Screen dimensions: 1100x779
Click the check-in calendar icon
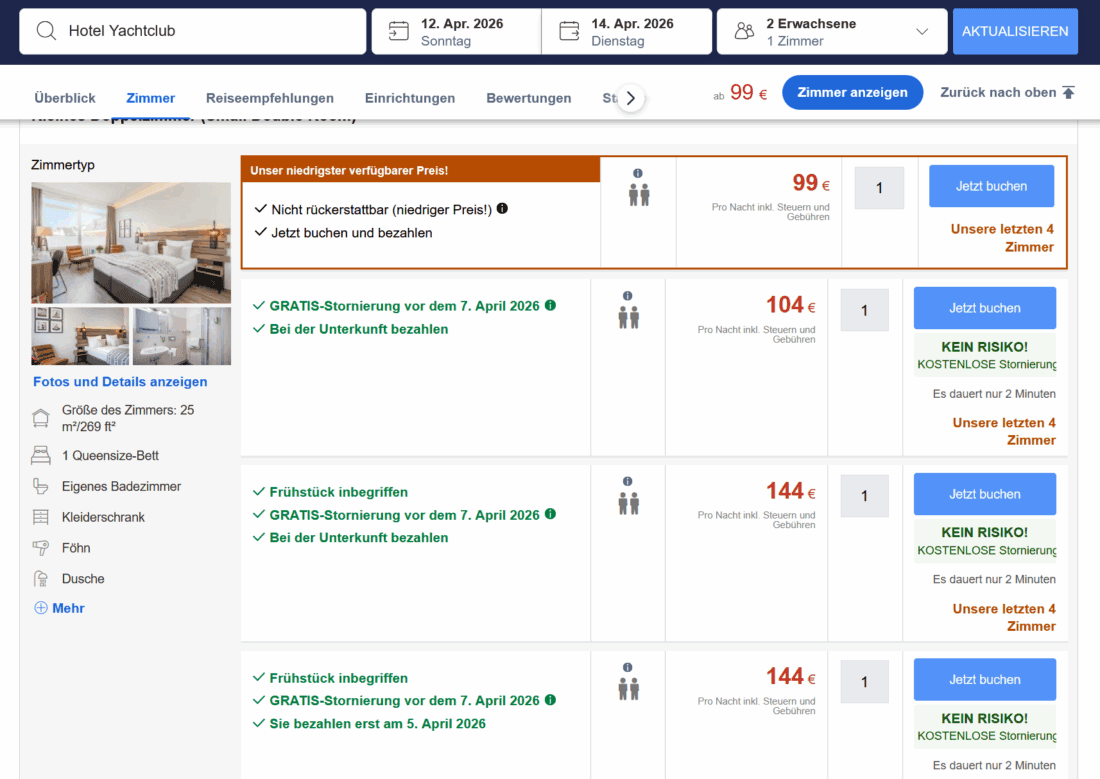[x=398, y=31]
